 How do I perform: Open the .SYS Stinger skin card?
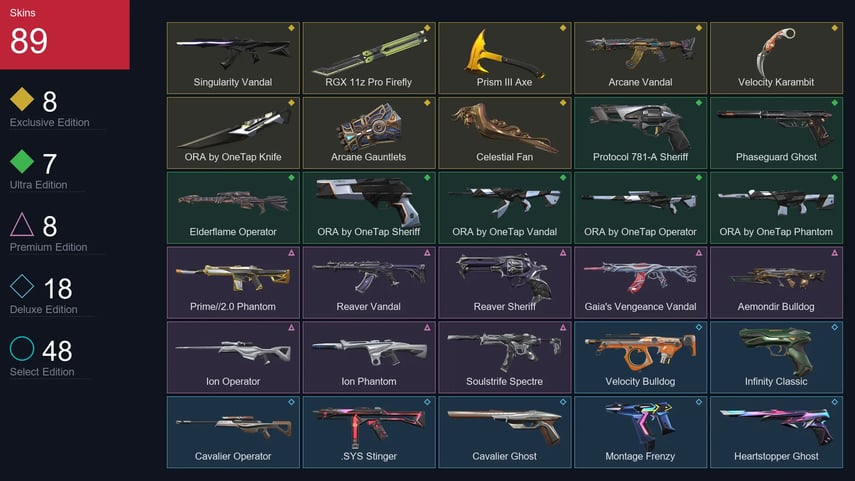click(369, 432)
